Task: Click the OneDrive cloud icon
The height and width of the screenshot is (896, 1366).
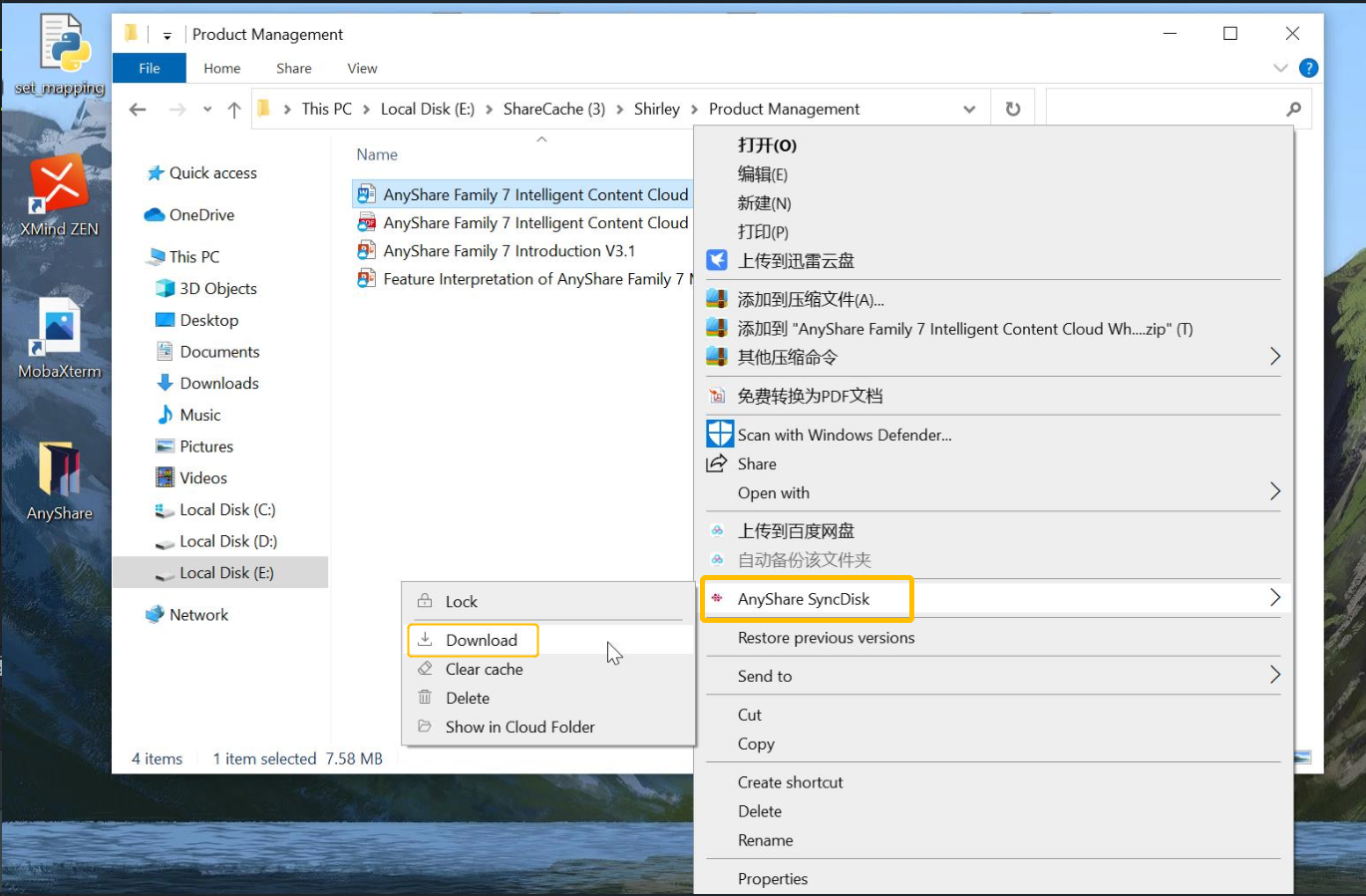Action: pyautogui.click(x=155, y=215)
